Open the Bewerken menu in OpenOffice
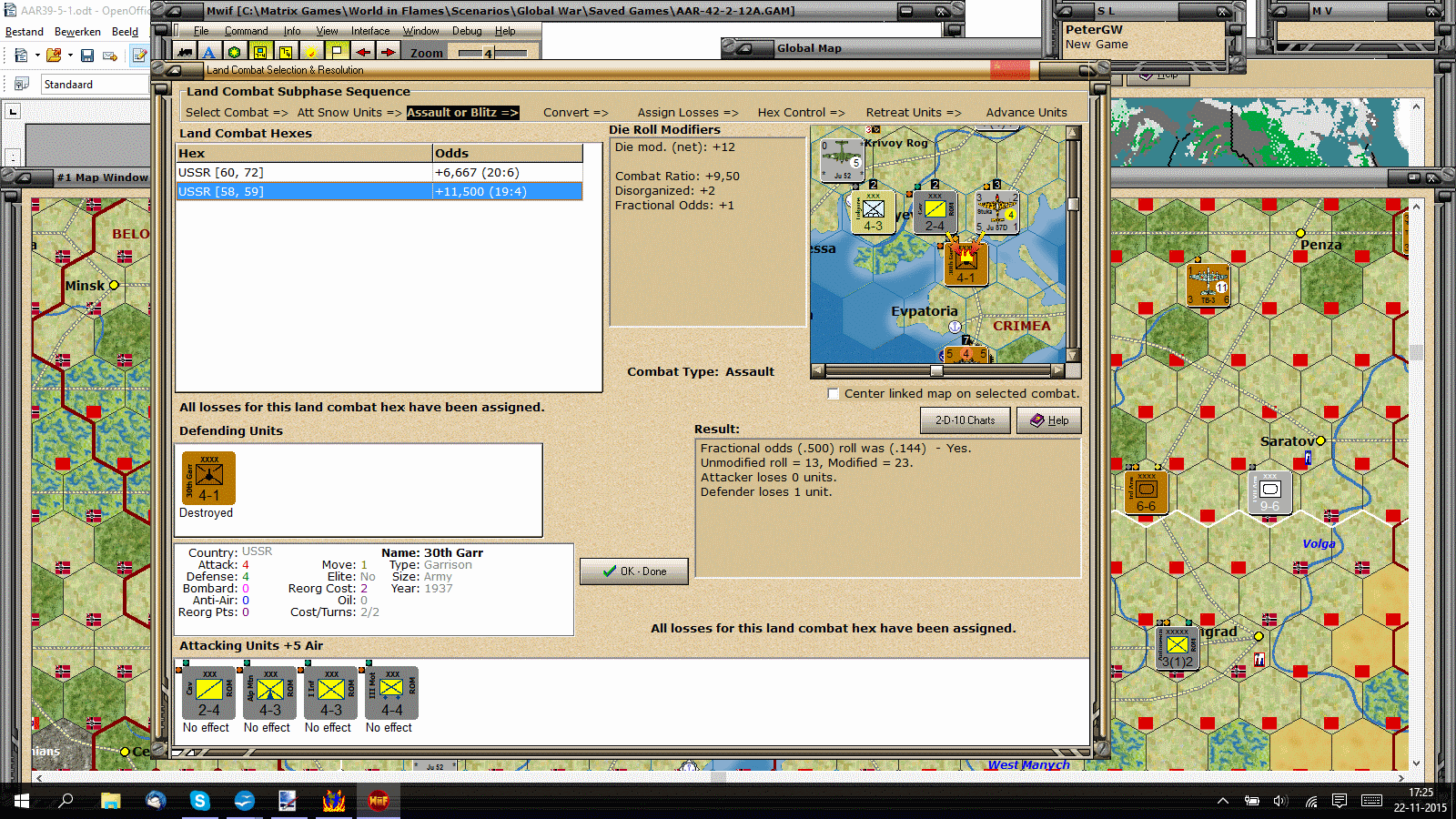1456x819 pixels. [77, 32]
